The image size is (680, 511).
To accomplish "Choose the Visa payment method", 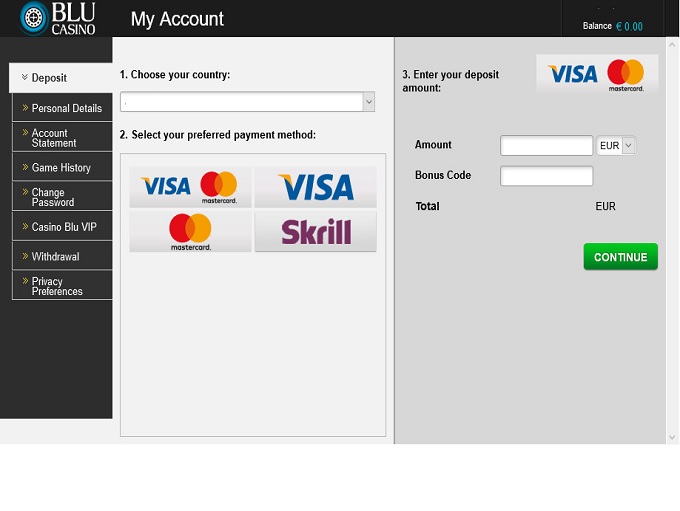I will coord(315,186).
